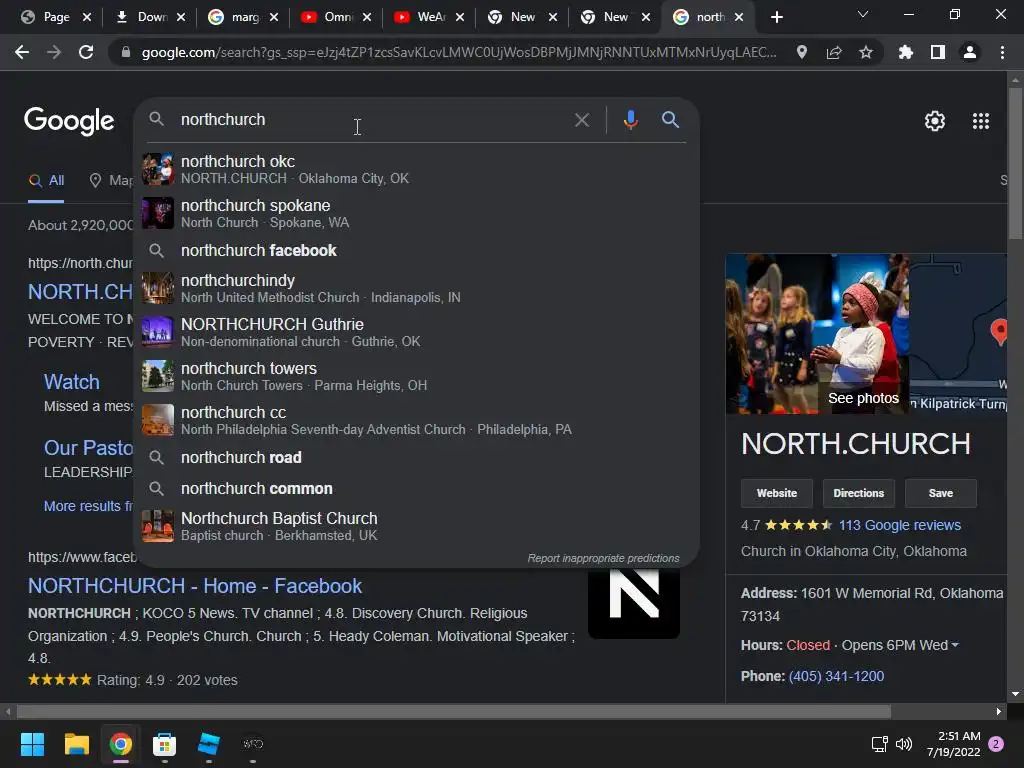The height and width of the screenshot is (768, 1024).
Task: Open Microsoft Store from the taskbar
Action: coord(165,744)
